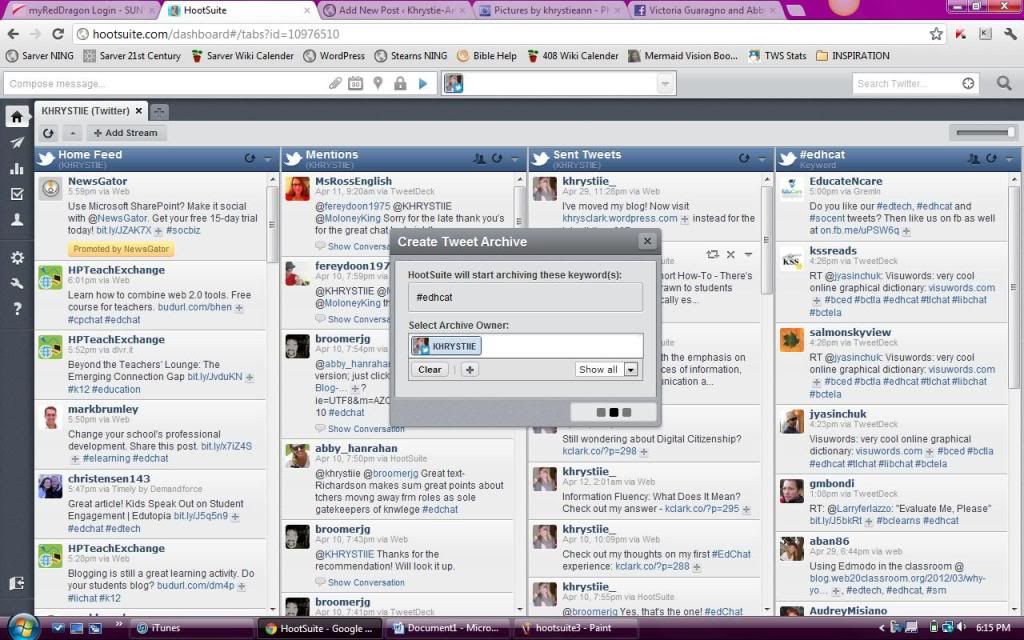Open Assignments checkmark sidebar icon

click(17, 194)
